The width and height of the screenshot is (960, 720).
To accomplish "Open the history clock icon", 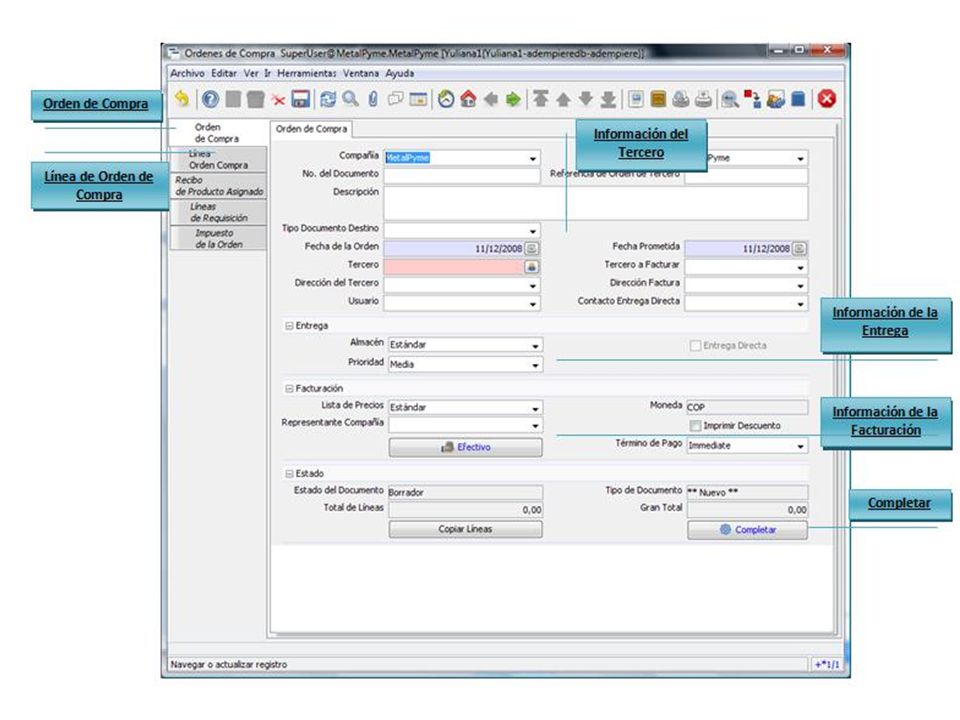I will [x=446, y=99].
